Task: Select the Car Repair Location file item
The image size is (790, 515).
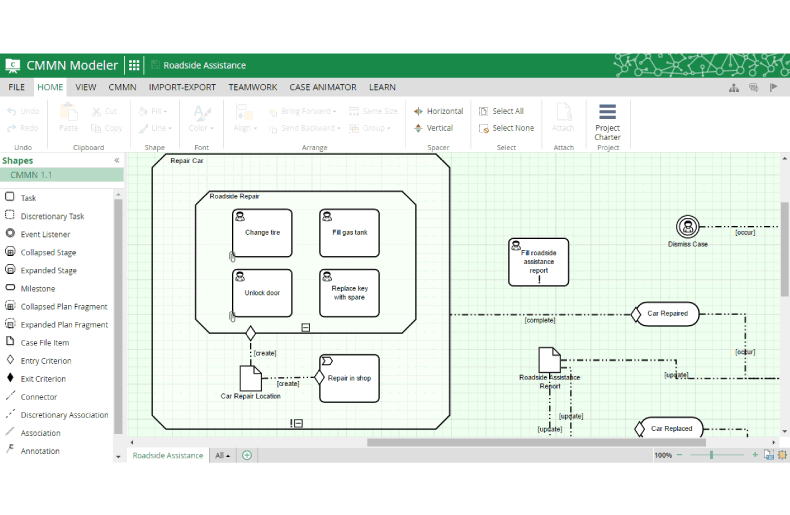Action: (x=250, y=378)
